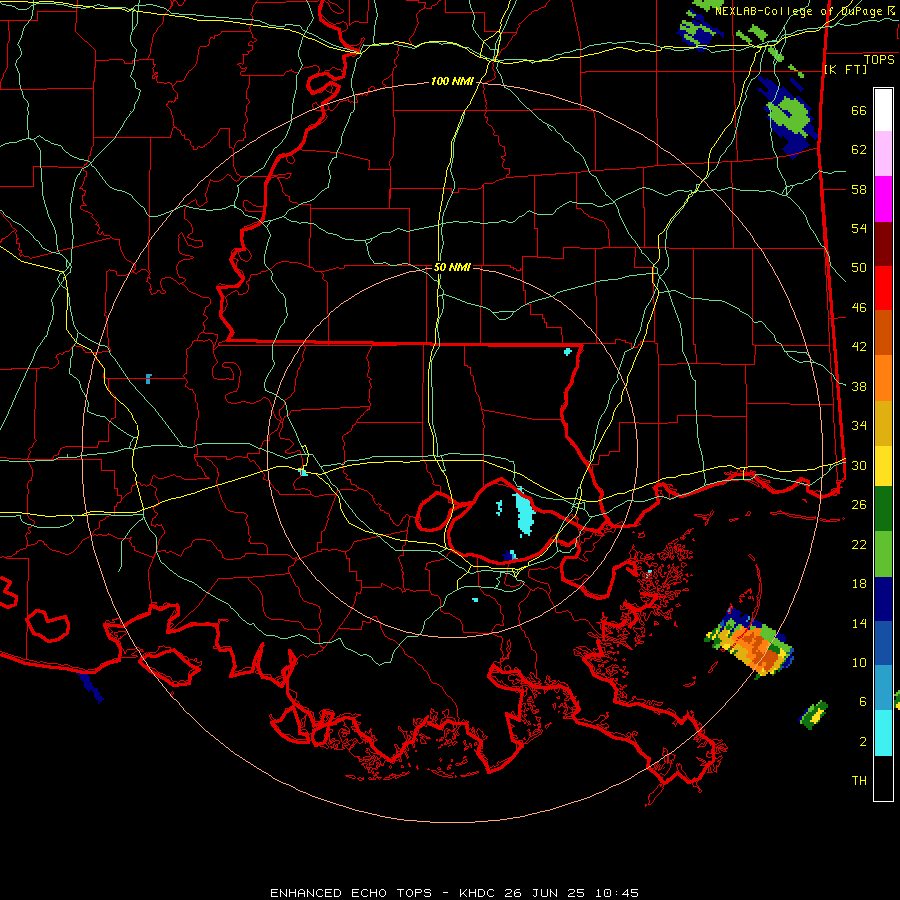Click the legend value "30"
The image size is (900, 900).
859,465
